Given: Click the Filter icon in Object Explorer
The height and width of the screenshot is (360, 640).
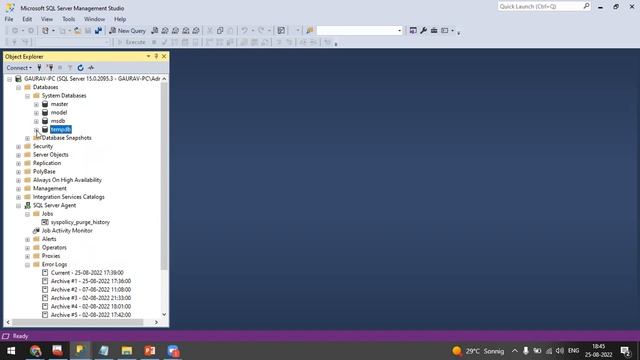Looking at the screenshot, I should [70, 68].
